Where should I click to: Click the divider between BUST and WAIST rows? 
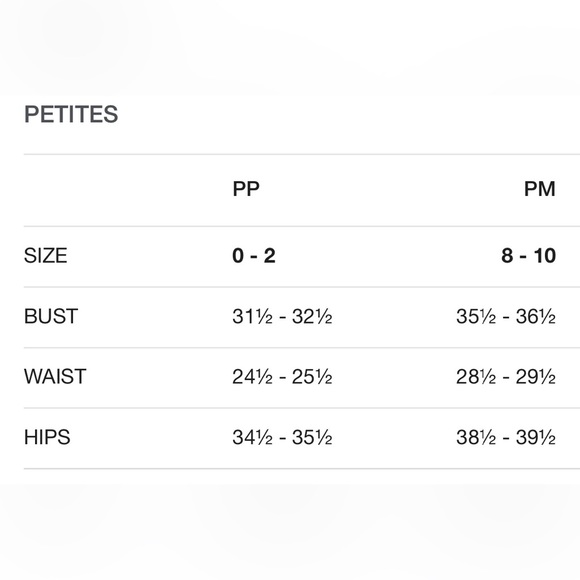[302, 348]
